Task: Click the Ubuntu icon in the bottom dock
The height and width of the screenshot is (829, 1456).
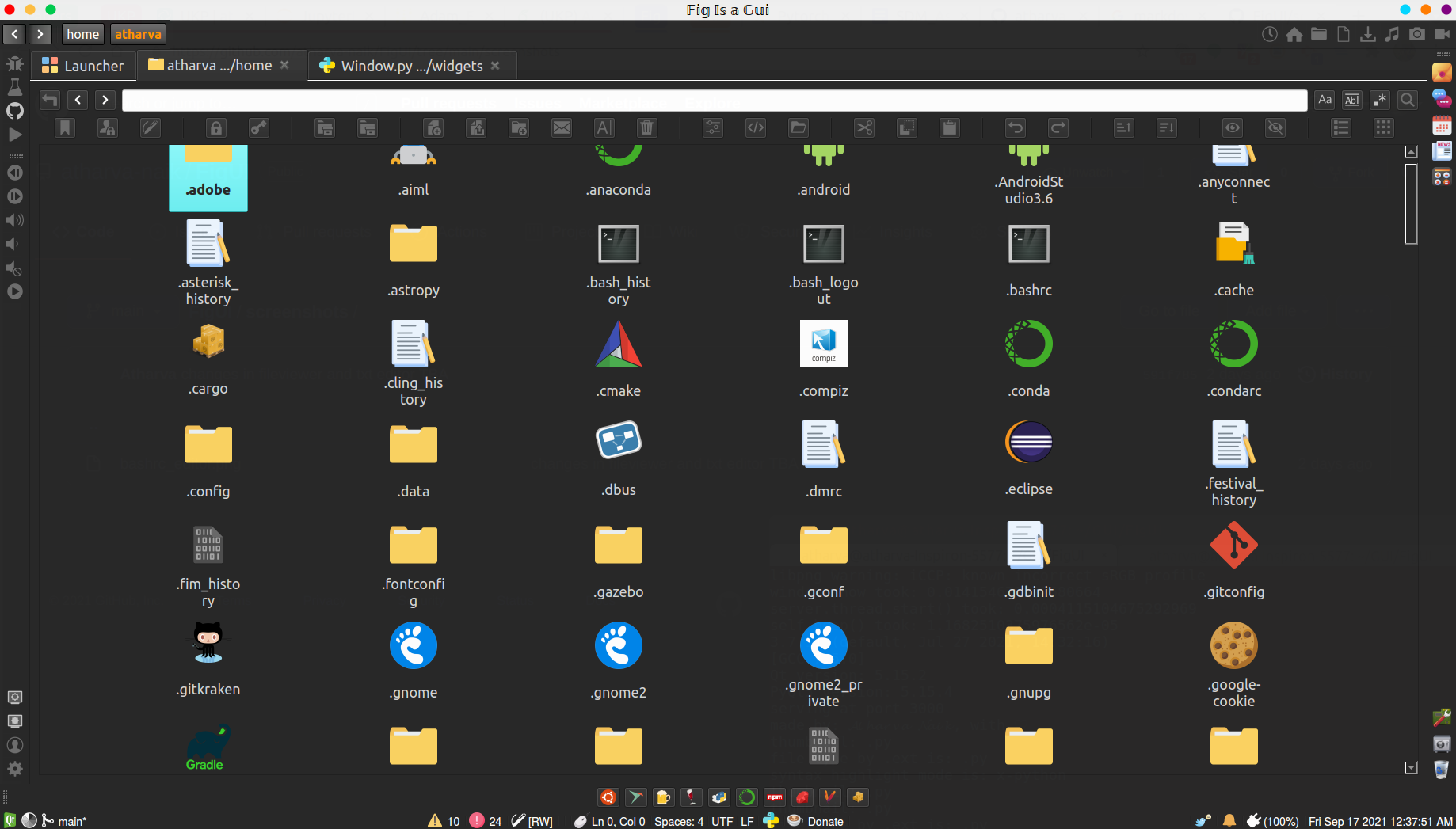Action: click(x=608, y=797)
